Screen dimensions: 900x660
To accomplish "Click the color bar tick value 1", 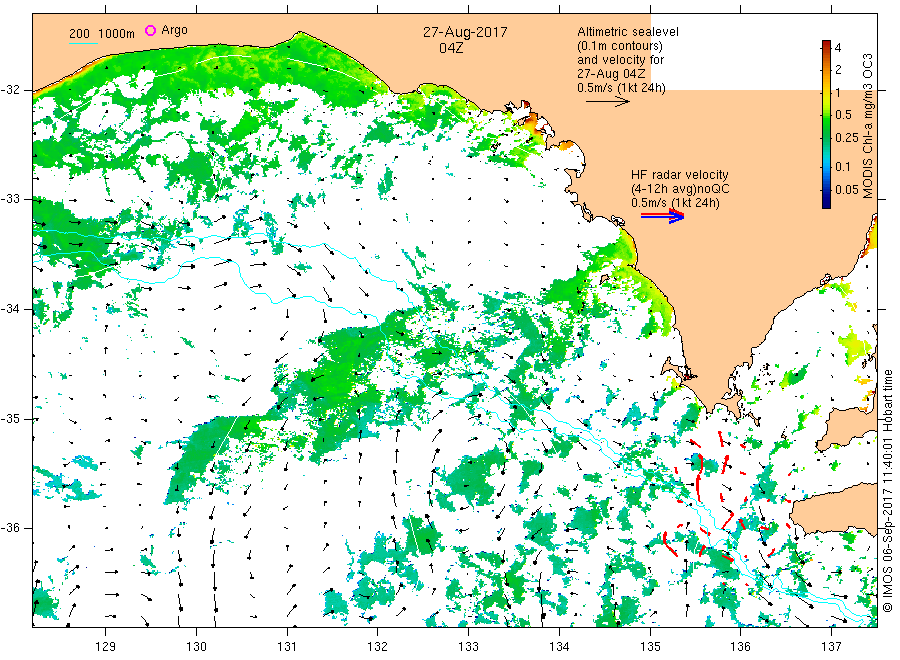I will pyautogui.click(x=837, y=92).
